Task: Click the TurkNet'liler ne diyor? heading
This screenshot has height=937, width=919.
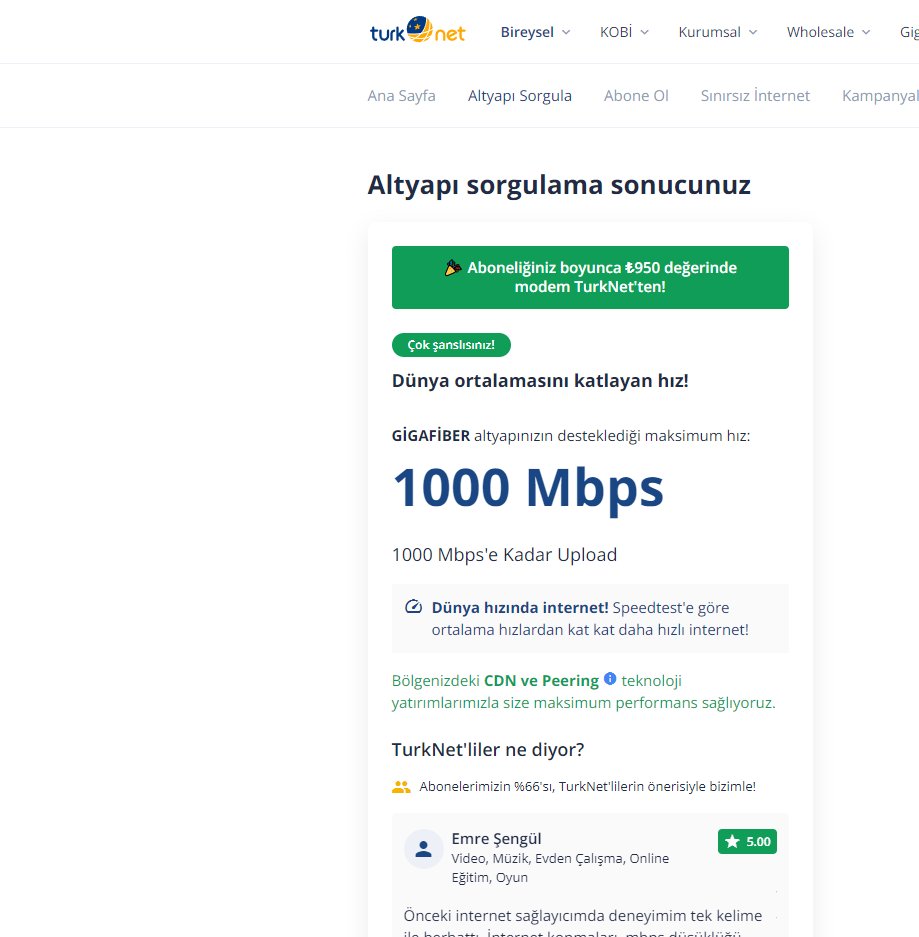Action: (x=488, y=749)
